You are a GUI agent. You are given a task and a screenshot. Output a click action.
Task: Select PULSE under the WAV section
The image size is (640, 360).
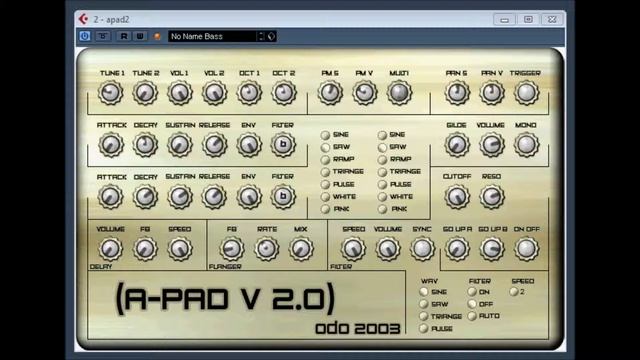[x=424, y=329]
